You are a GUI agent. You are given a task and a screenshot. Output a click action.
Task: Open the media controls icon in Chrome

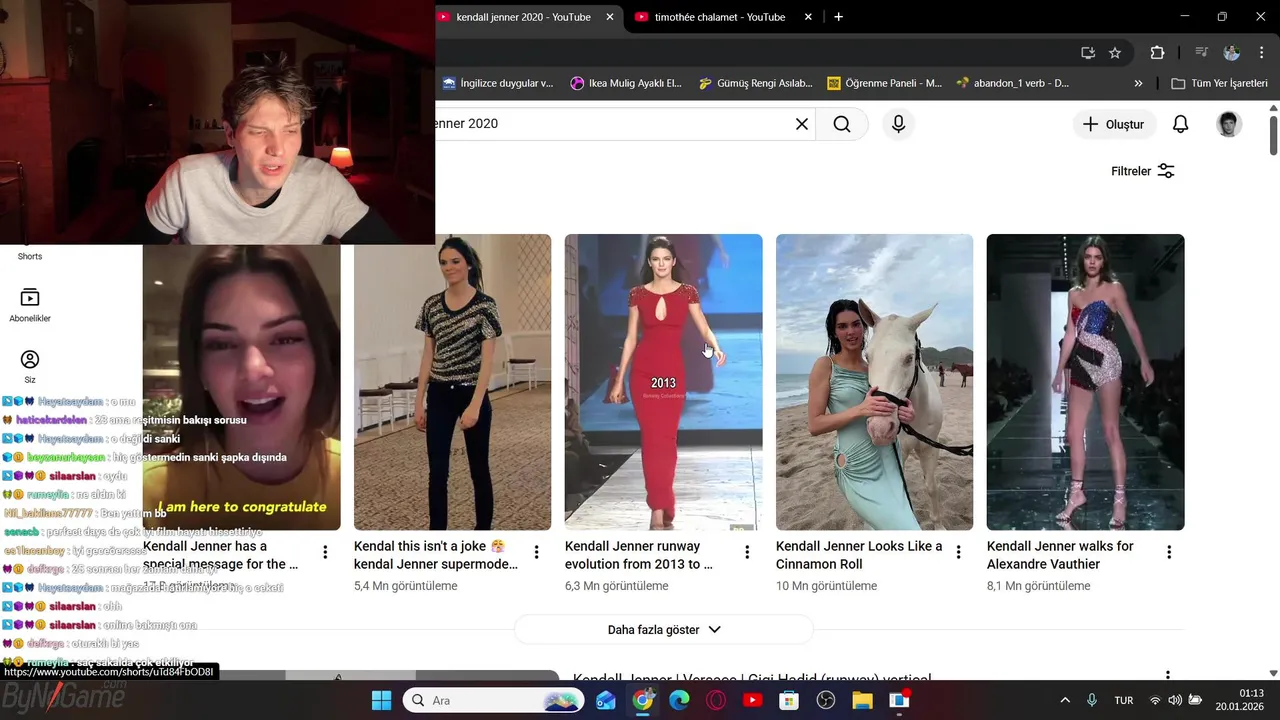[1202, 53]
